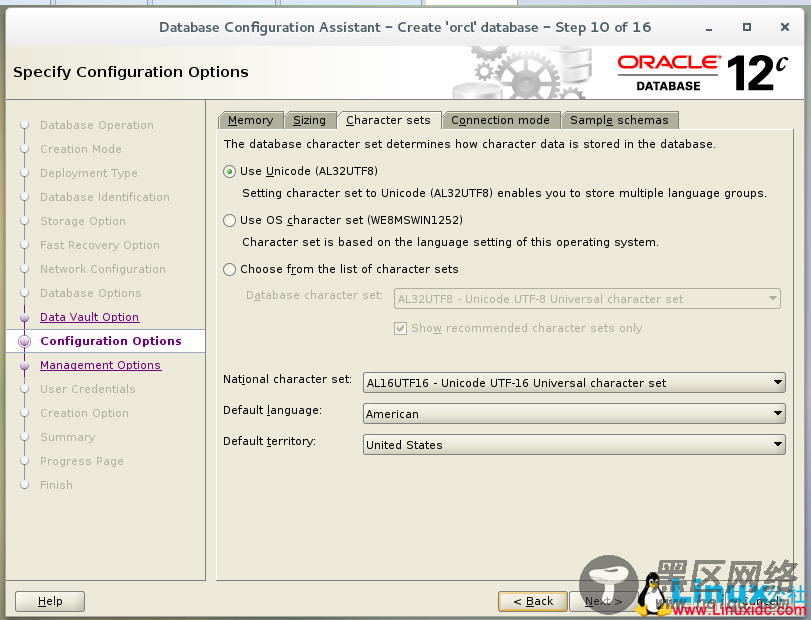Click the Configuration Options step bullet icon
Viewport: 811px width, 620px height.
click(24, 341)
